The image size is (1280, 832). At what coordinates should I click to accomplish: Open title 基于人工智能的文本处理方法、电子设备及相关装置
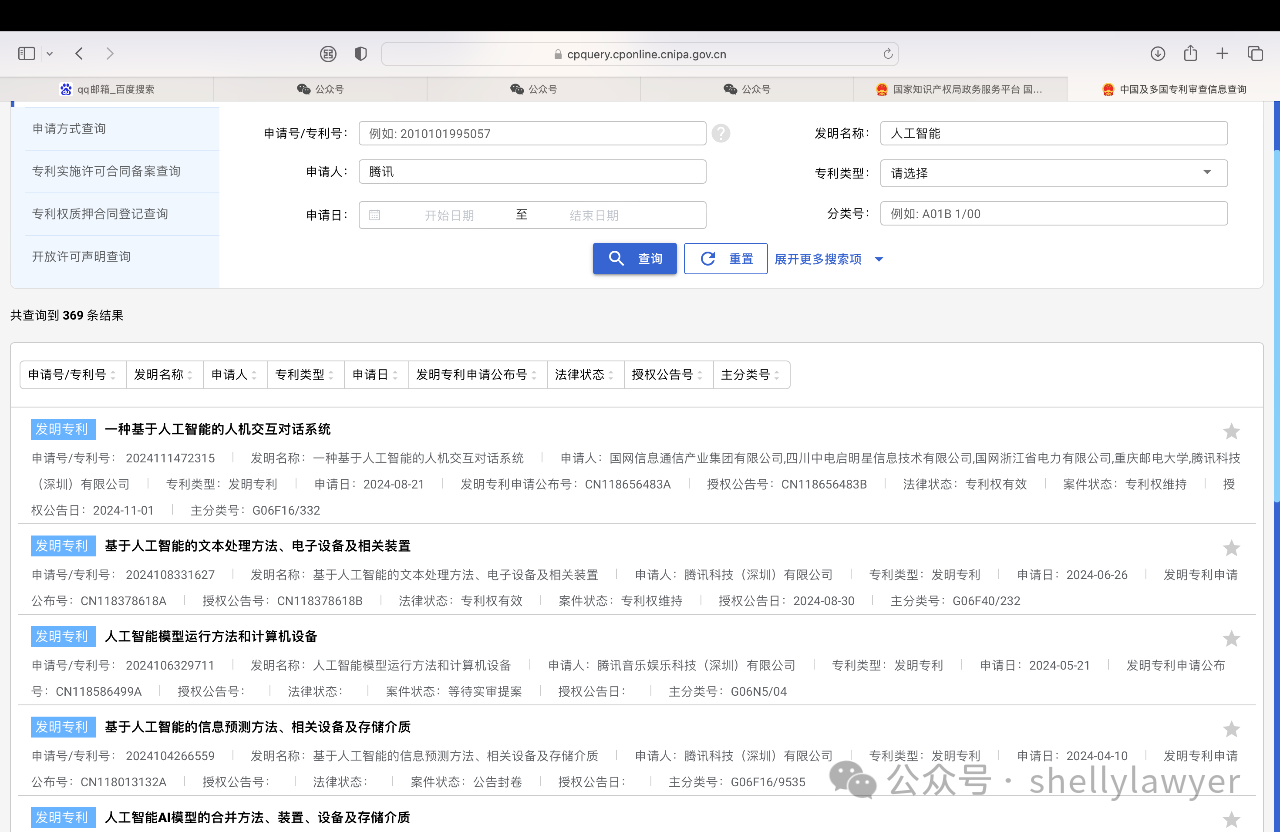click(257, 546)
